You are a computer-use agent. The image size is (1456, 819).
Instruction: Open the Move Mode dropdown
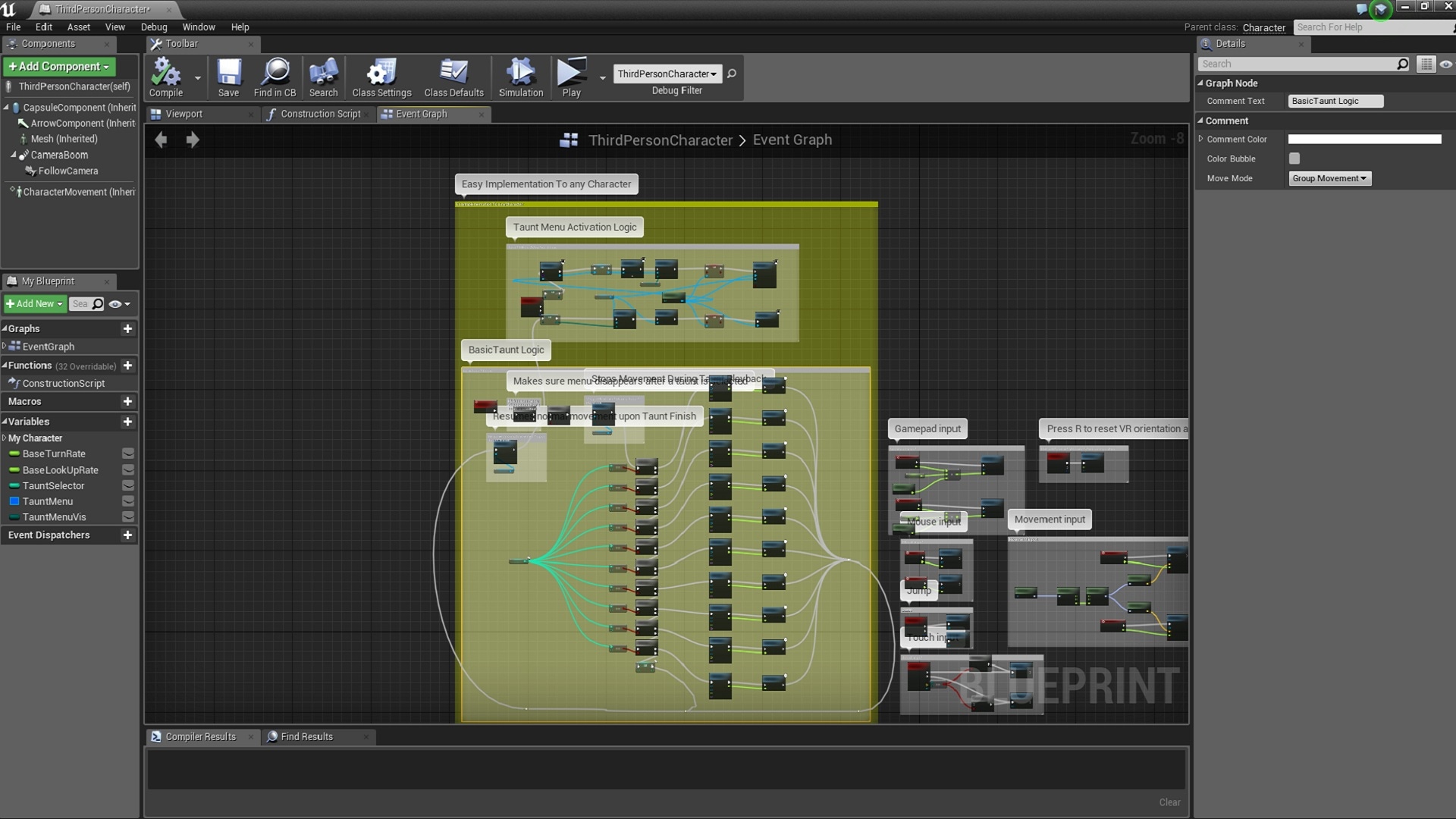(1329, 178)
